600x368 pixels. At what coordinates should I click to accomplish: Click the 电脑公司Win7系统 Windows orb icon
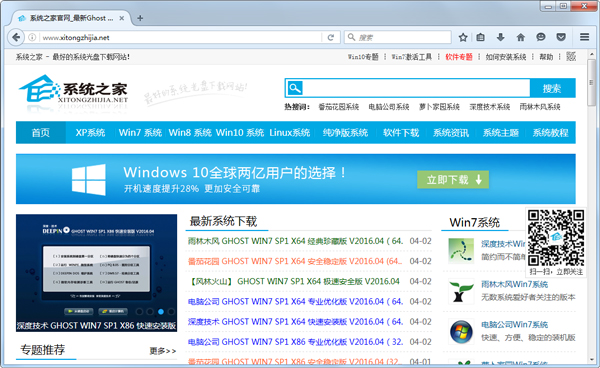tap(461, 331)
